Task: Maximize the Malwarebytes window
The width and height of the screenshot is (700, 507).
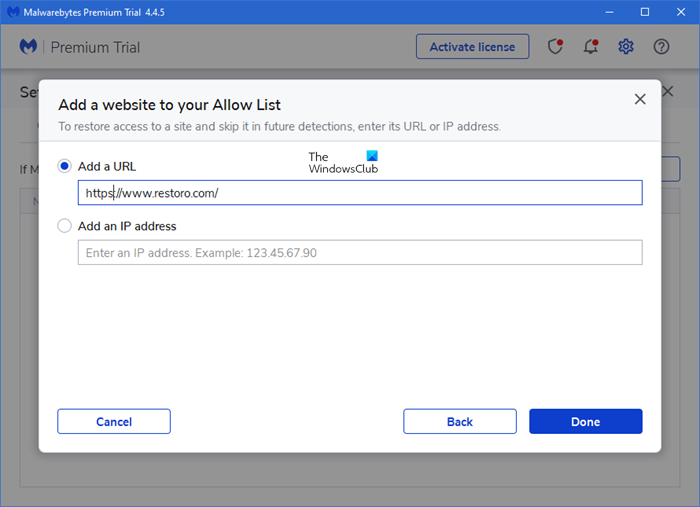Action: point(645,13)
